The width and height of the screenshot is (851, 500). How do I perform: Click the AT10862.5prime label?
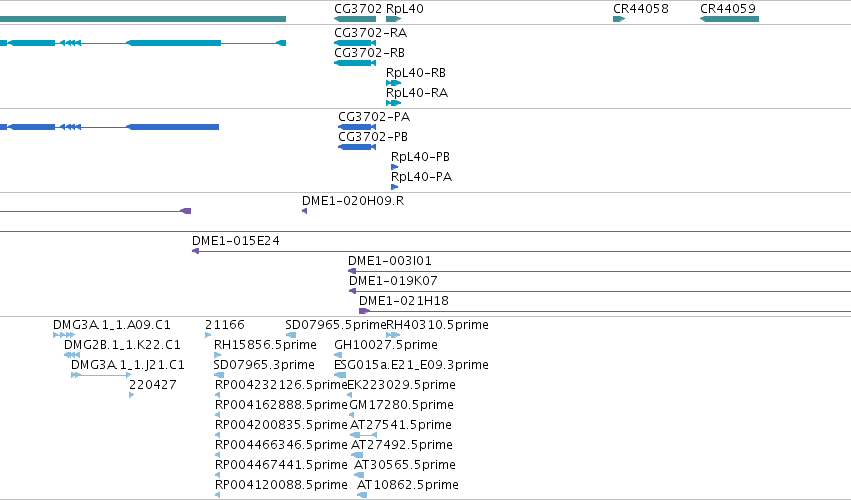pyautogui.click(x=408, y=485)
